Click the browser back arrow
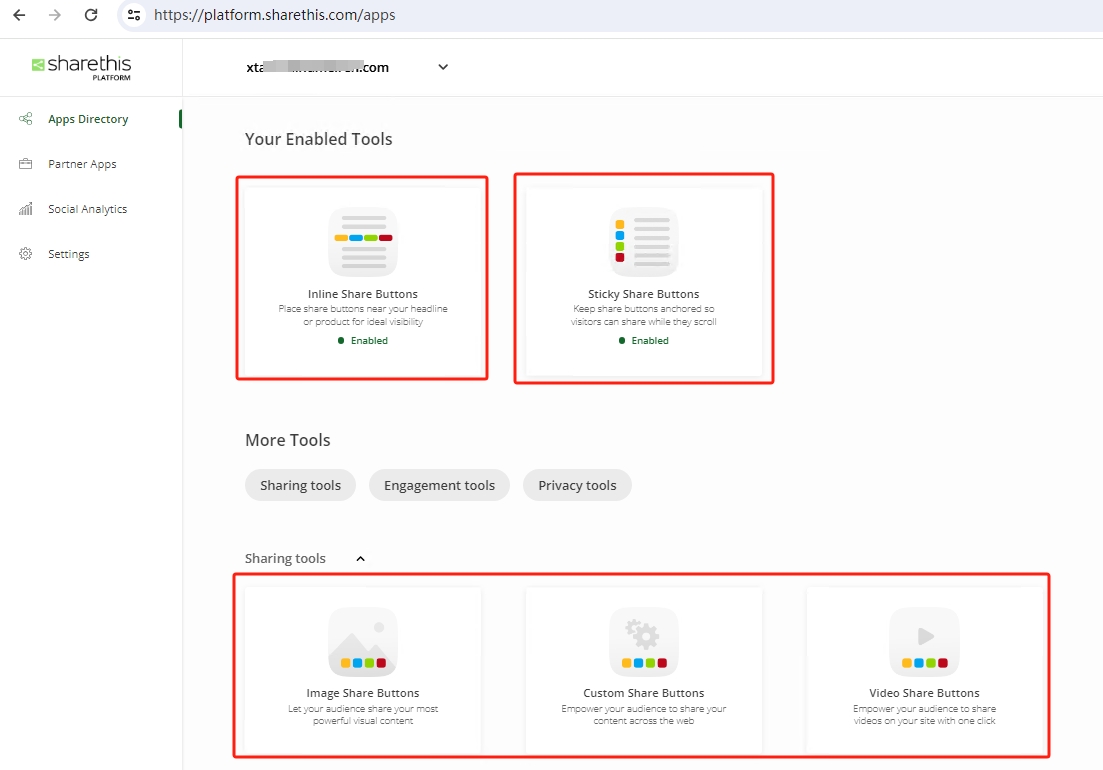The width and height of the screenshot is (1103, 770). [x=19, y=15]
